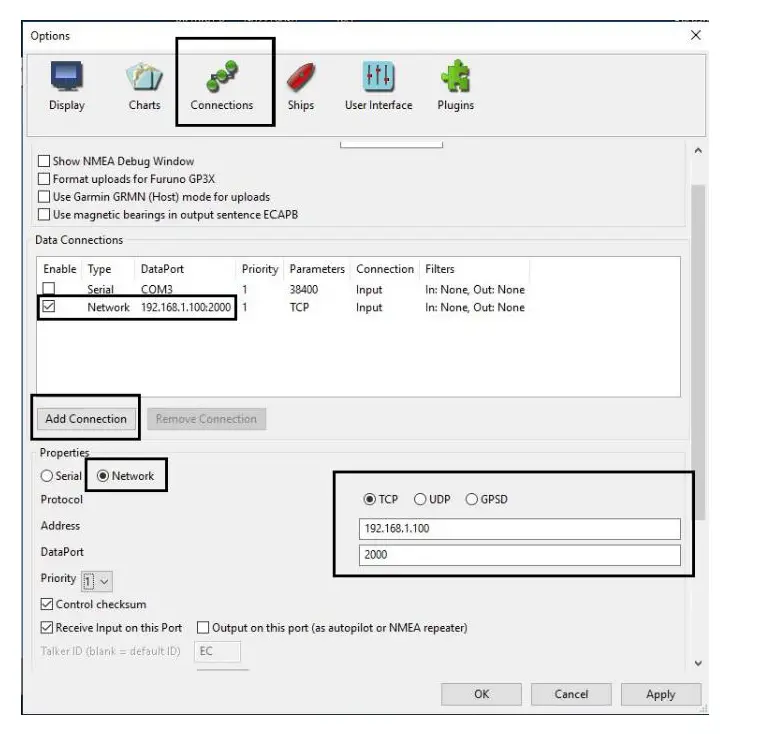760x734 pixels.
Task: Click the Cancel button
Action: pyautogui.click(x=571, y=694)
